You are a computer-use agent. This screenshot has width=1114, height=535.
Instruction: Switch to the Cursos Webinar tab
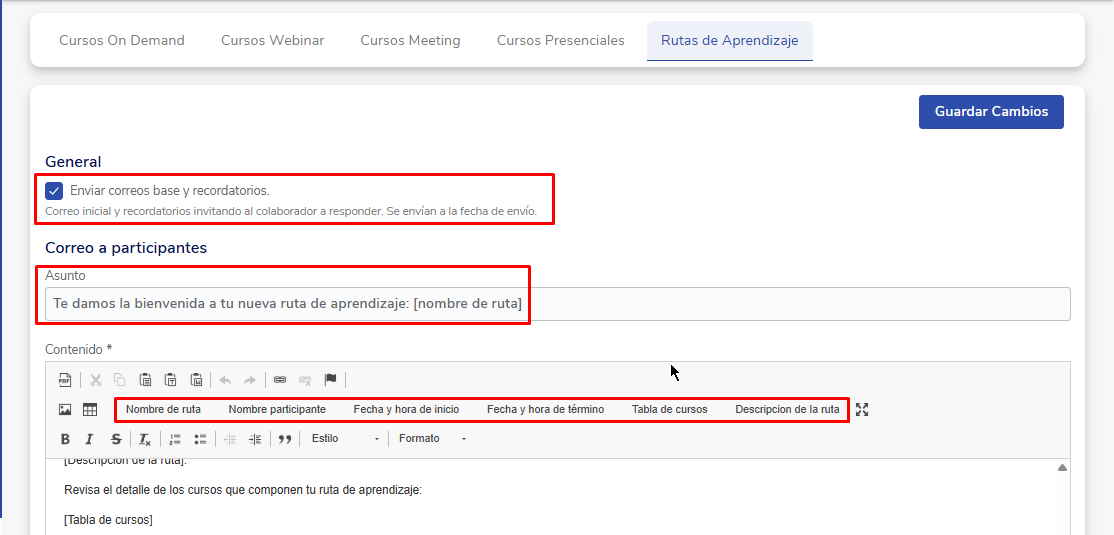coord(272,41)
